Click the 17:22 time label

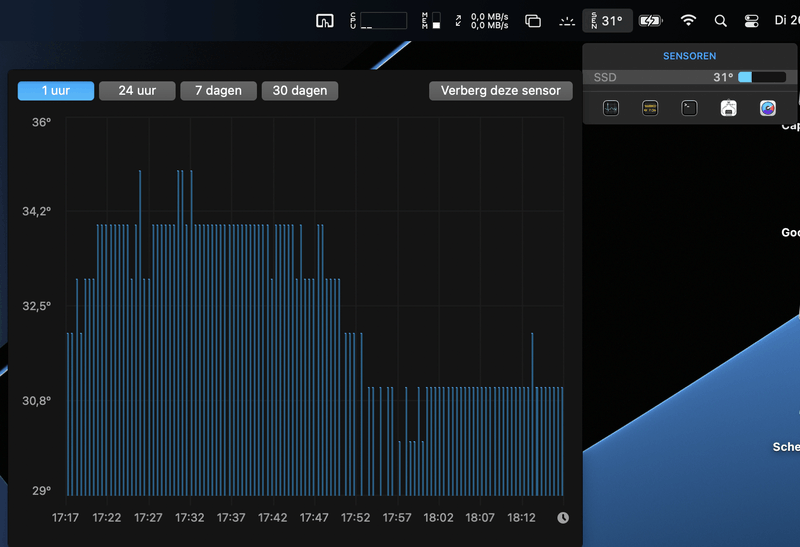(107, 518)
